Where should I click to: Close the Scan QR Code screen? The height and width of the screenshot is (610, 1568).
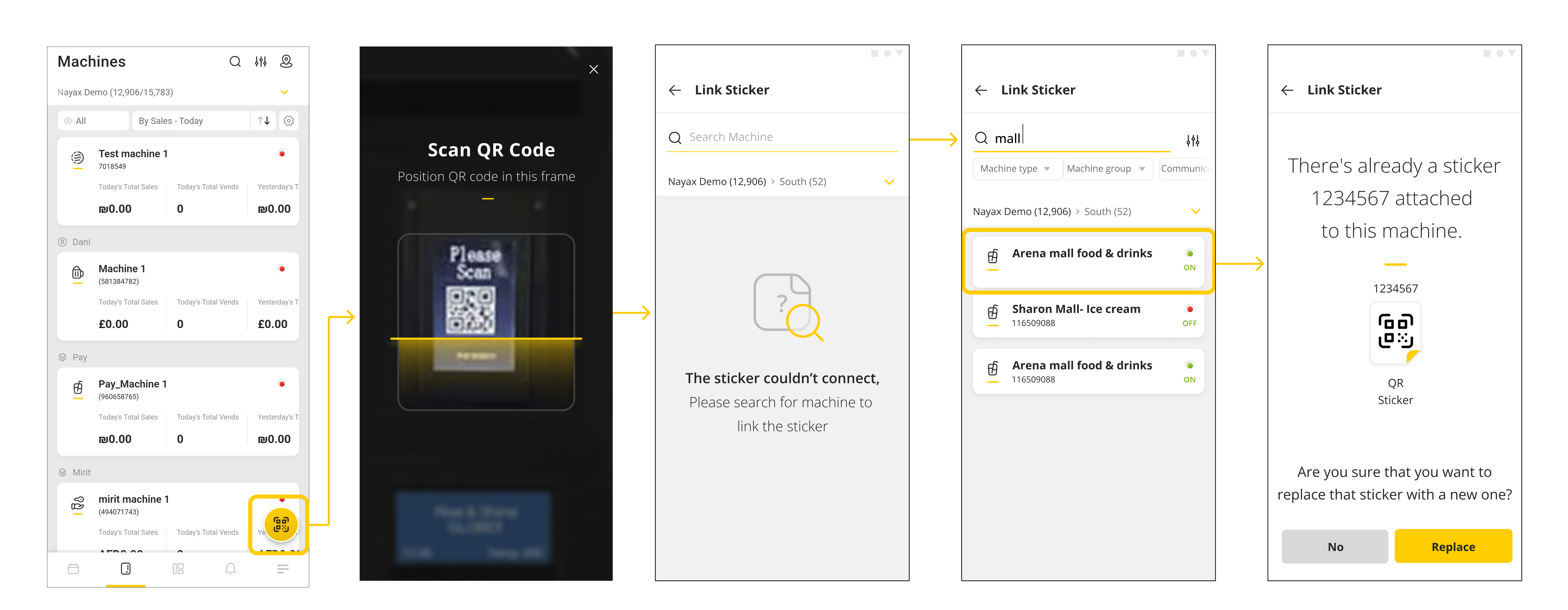tap(594, 69)
